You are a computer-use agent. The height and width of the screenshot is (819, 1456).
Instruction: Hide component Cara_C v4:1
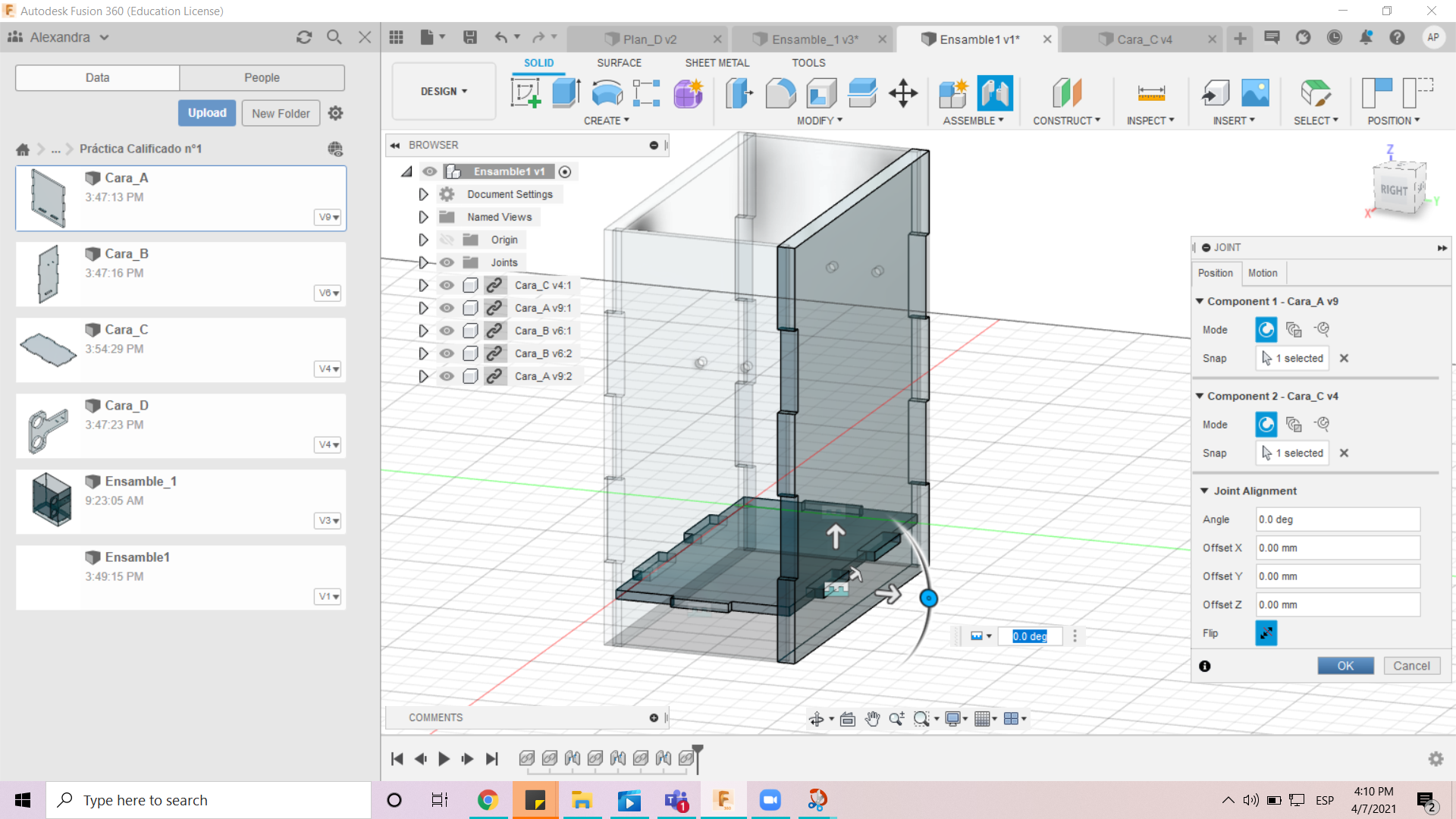point(447,285)
